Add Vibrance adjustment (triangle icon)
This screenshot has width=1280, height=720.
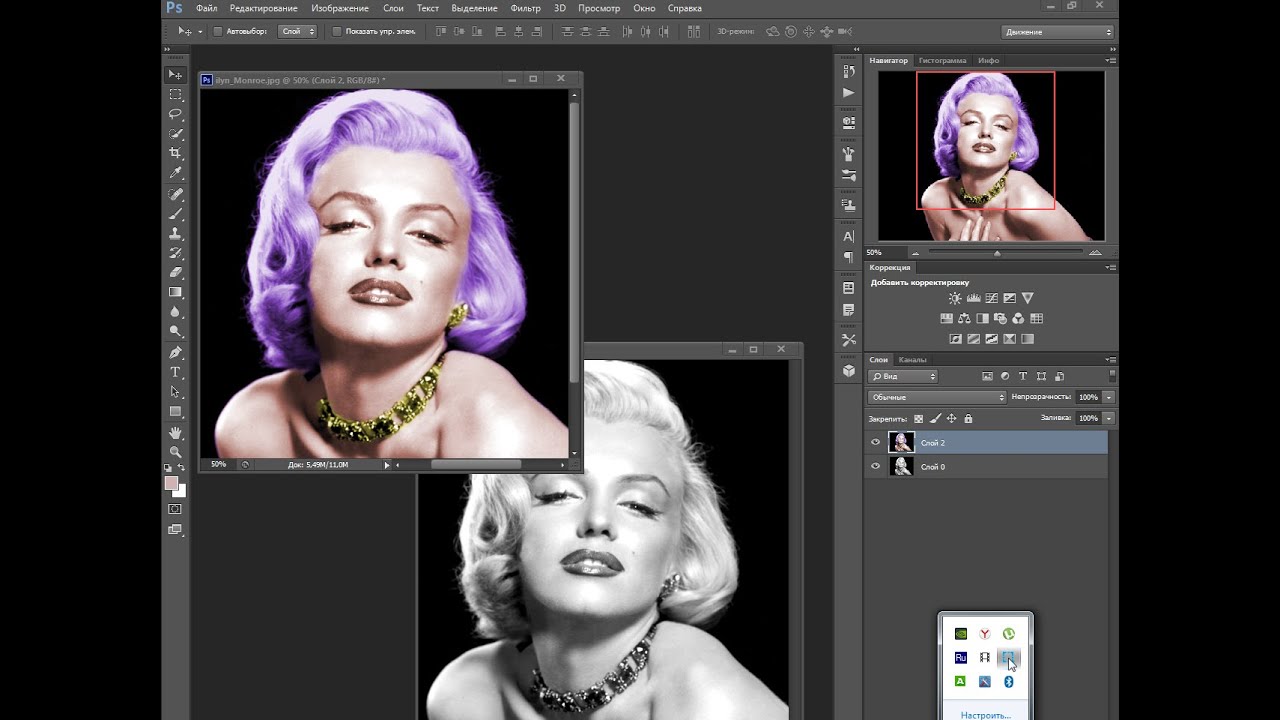(1027, 298)
